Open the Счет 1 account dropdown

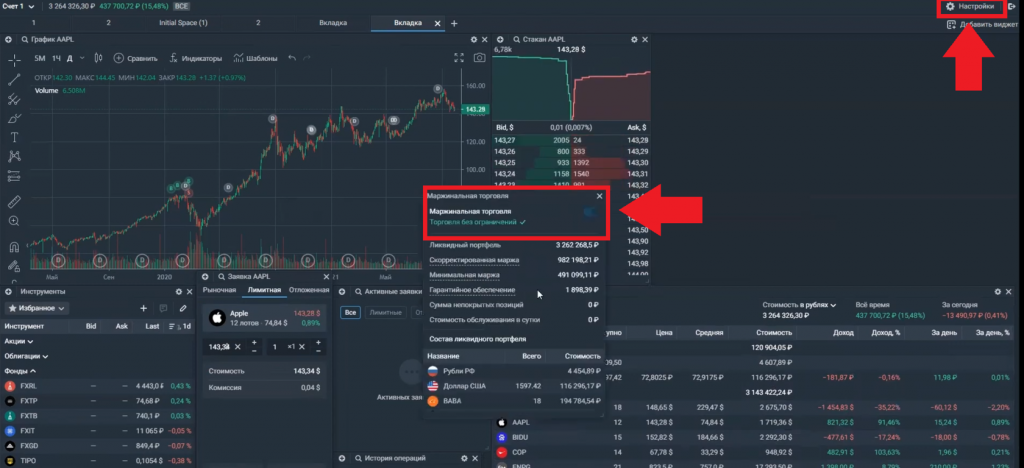click(20, 7)
